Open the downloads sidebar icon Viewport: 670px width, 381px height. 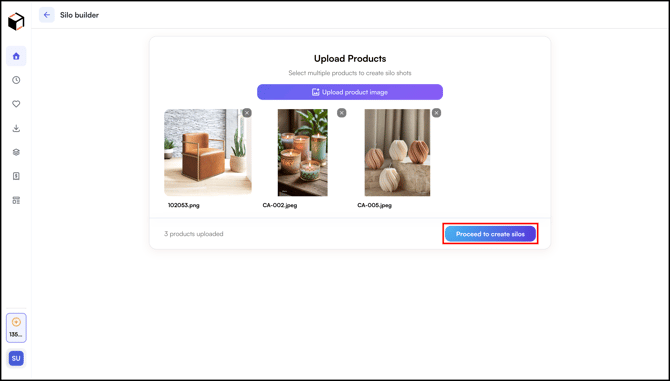click(x=16, y=128)
